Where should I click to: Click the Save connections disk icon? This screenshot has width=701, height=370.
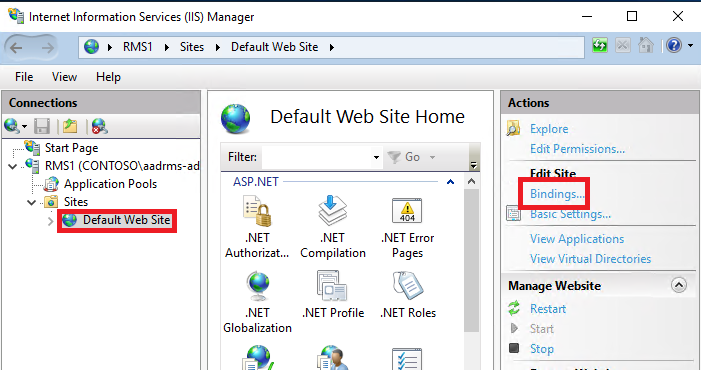[x=42, y=126]
